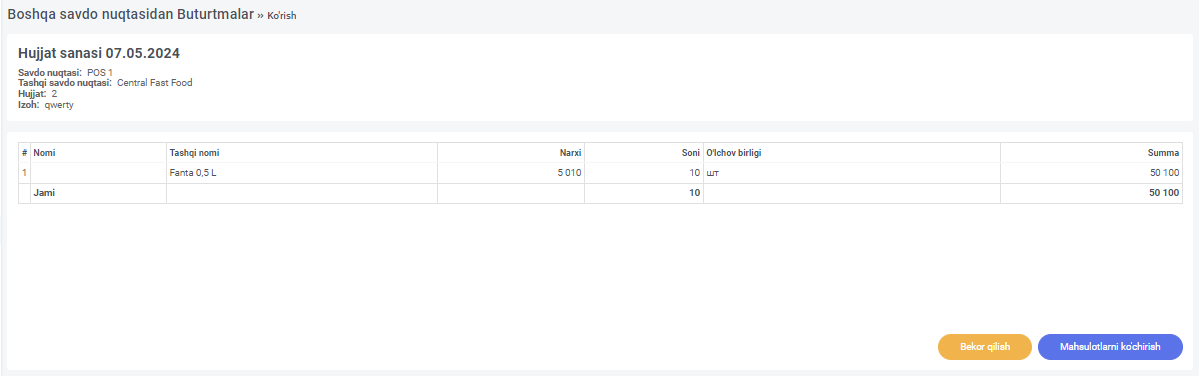The height and width of the screenshot is (376, 1199).
Task: Click the Bekor qilish button
Action: 985,347
